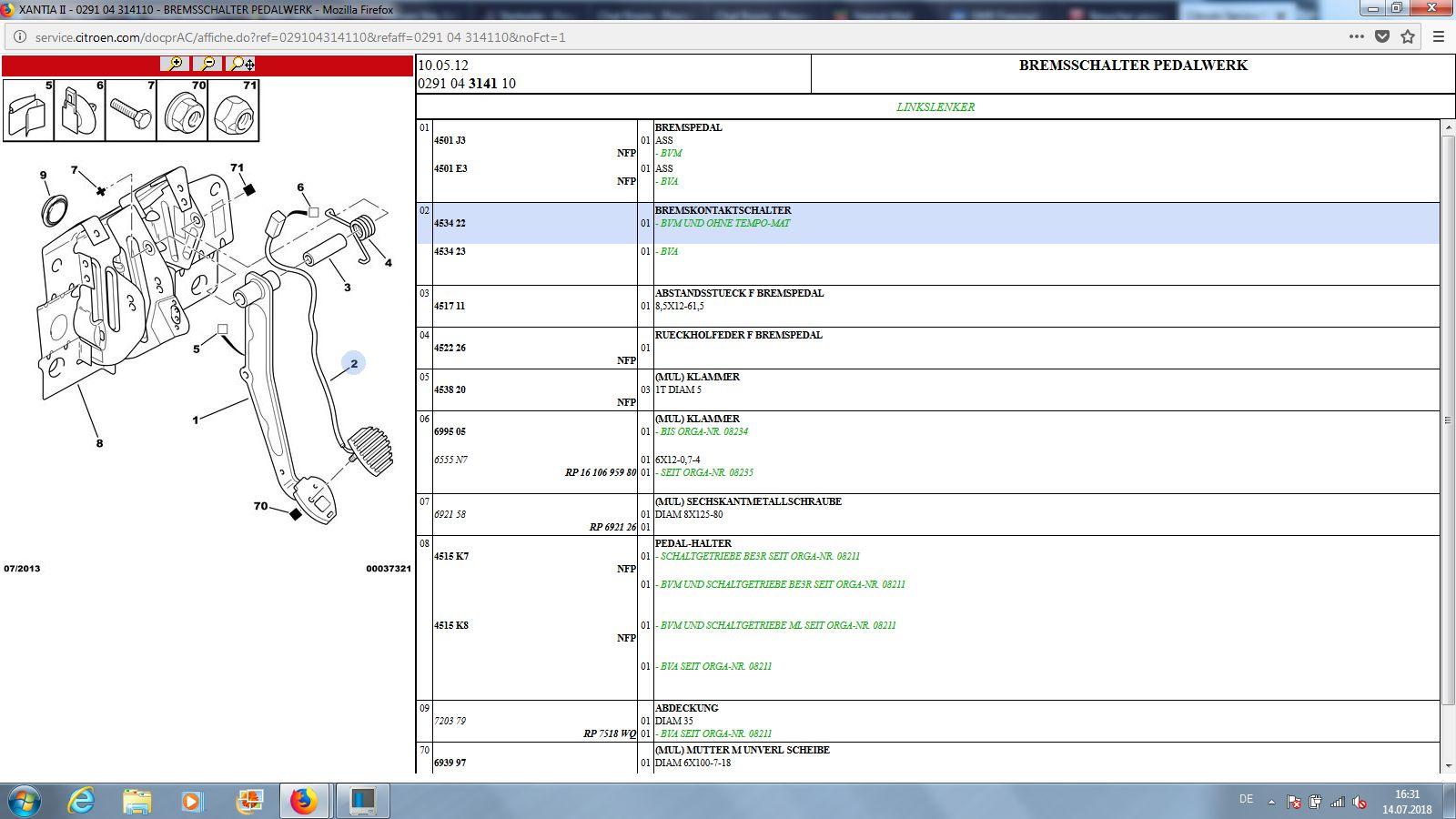The image size is (1456, 819).
Task: Select the nut thumbnail numbered 71
Action: [234, 110]
